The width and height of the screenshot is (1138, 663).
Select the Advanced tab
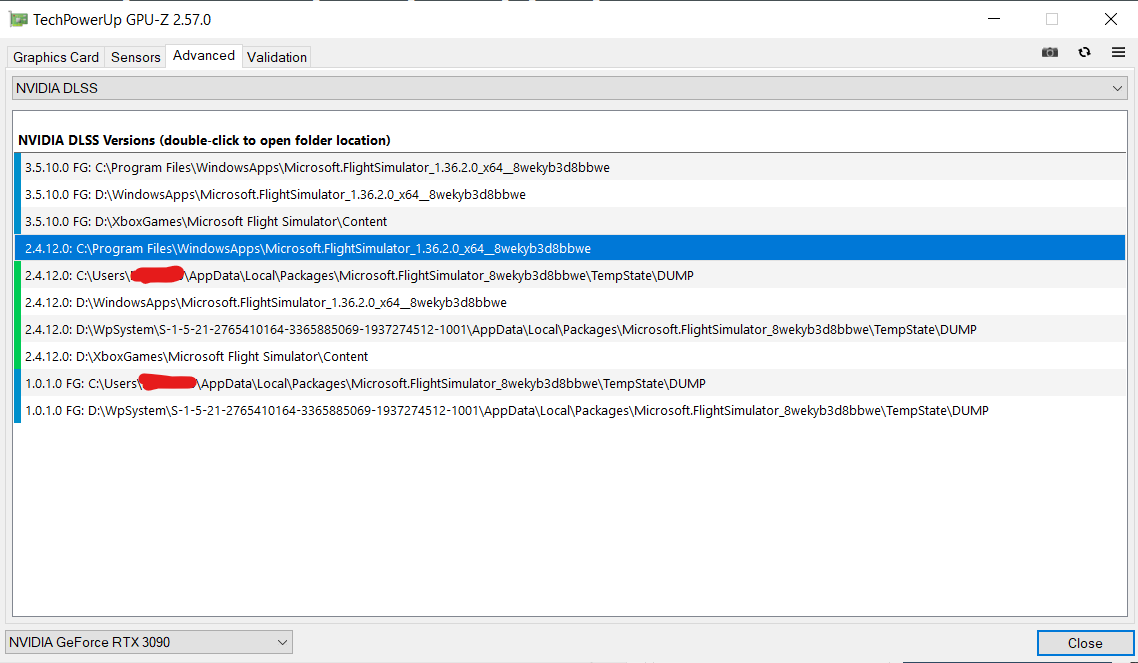tap(204, 56)
